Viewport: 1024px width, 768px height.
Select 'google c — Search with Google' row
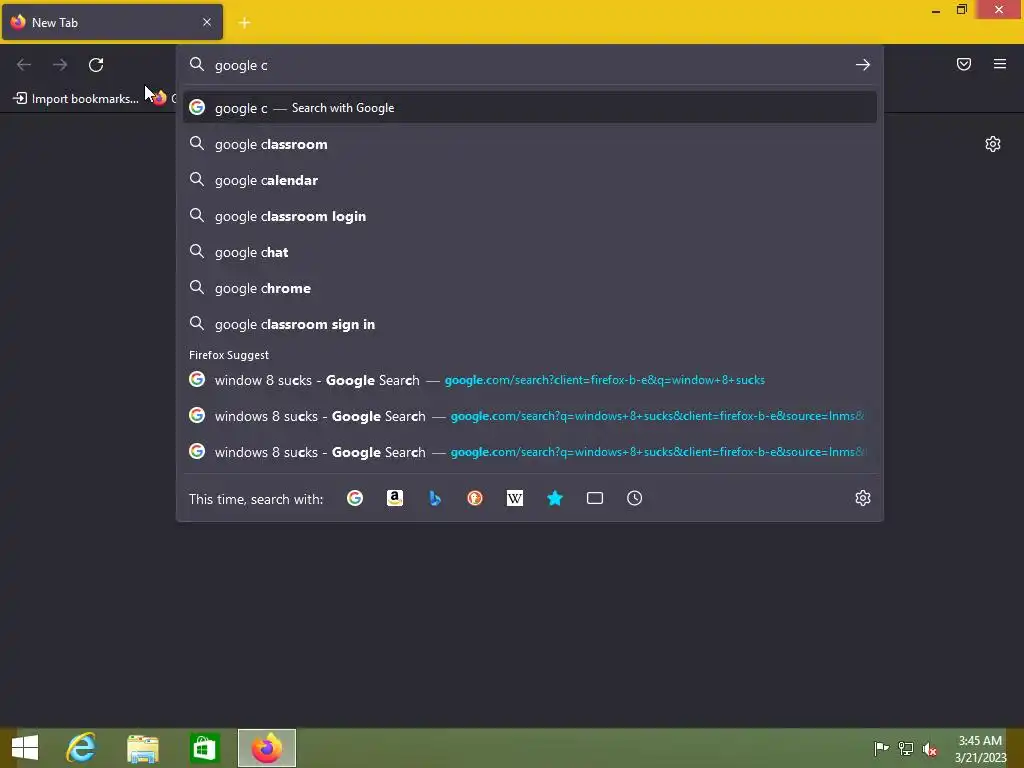pos(530,108)
